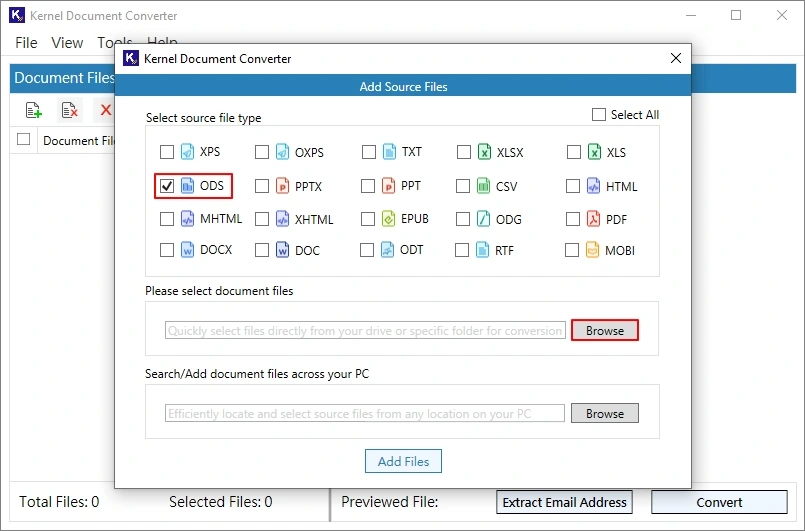Click Browse under Please select document files

pos(605,330)
